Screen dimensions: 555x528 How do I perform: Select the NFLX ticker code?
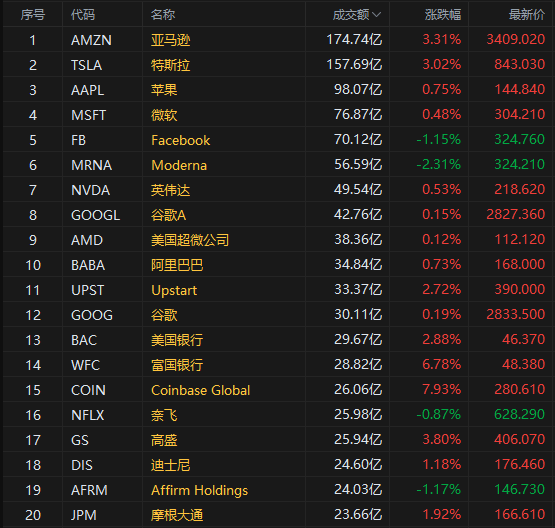point(87,415)
